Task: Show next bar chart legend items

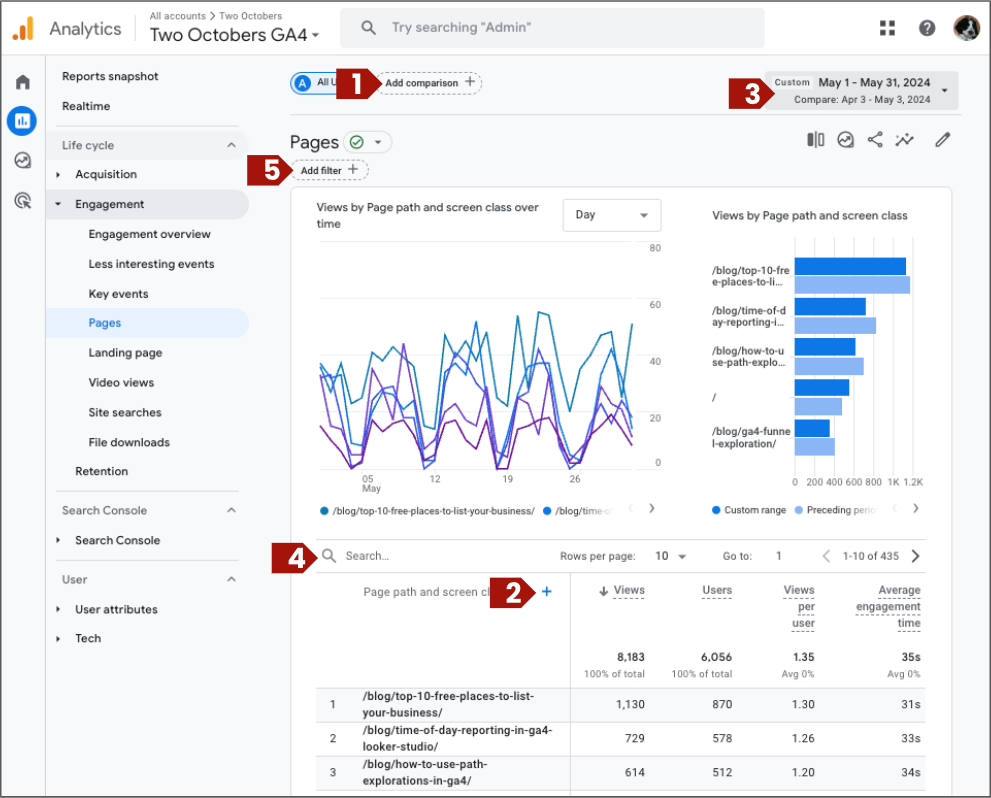Action: [916, 509]
